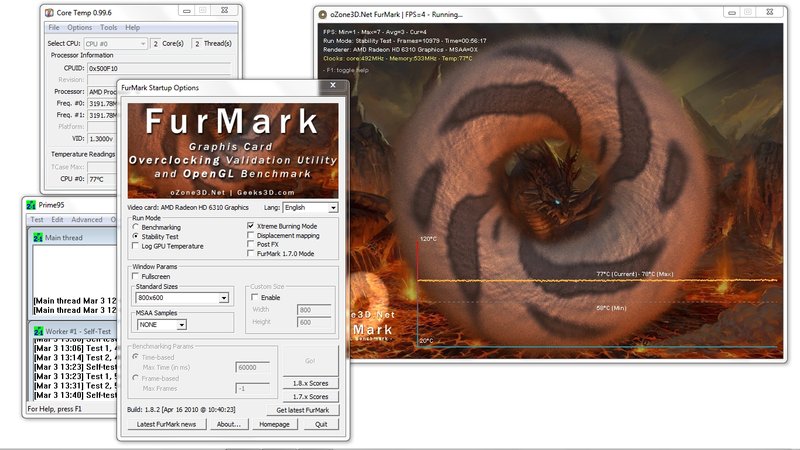Image resolution: width=800 pixels, height=450 pixels.
Task: Enable FurMark 1.7.0 Mode
Action: [251, 253]
